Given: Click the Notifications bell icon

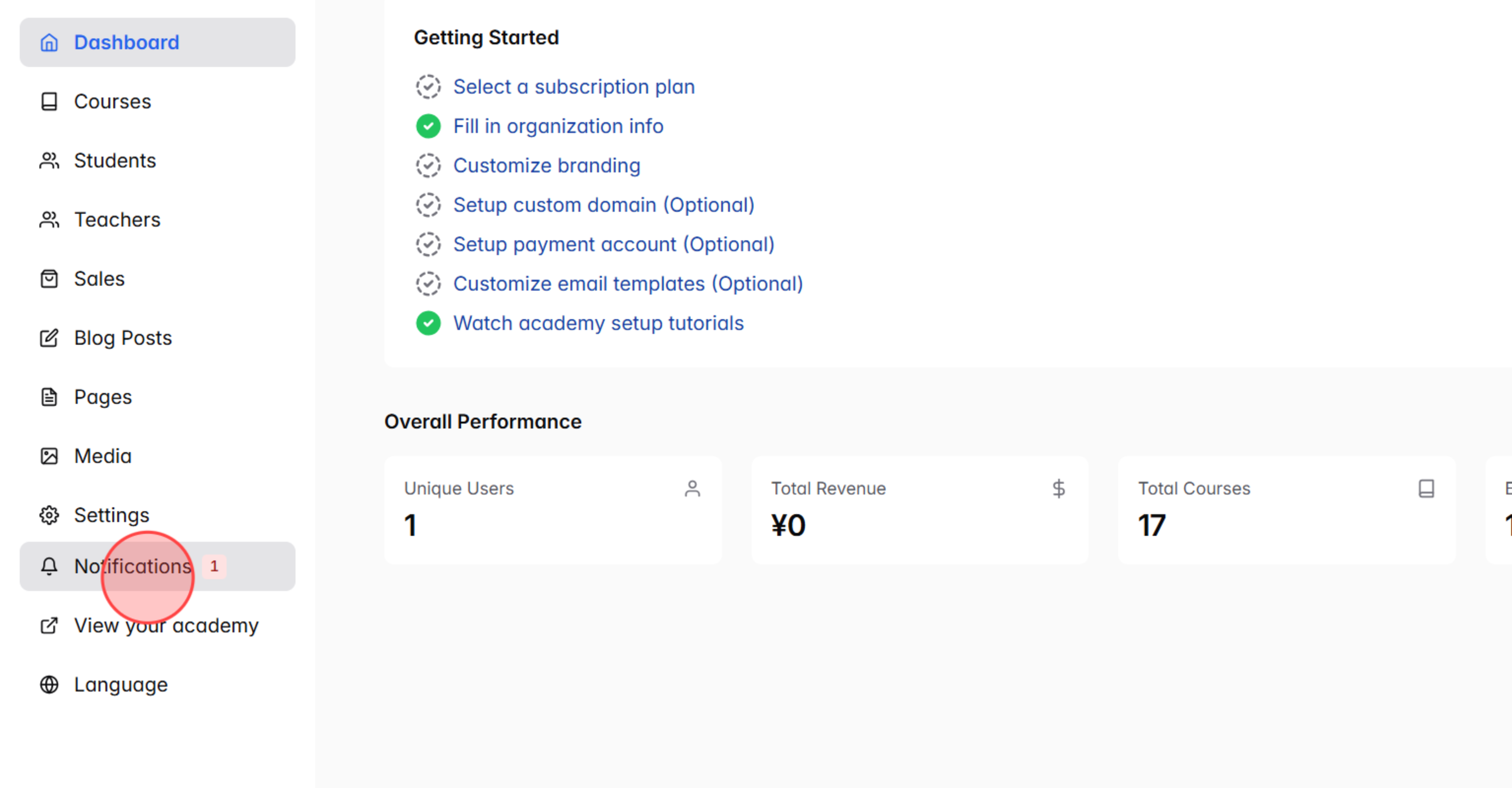Looking at the screenshot, I should pos(49,566).
